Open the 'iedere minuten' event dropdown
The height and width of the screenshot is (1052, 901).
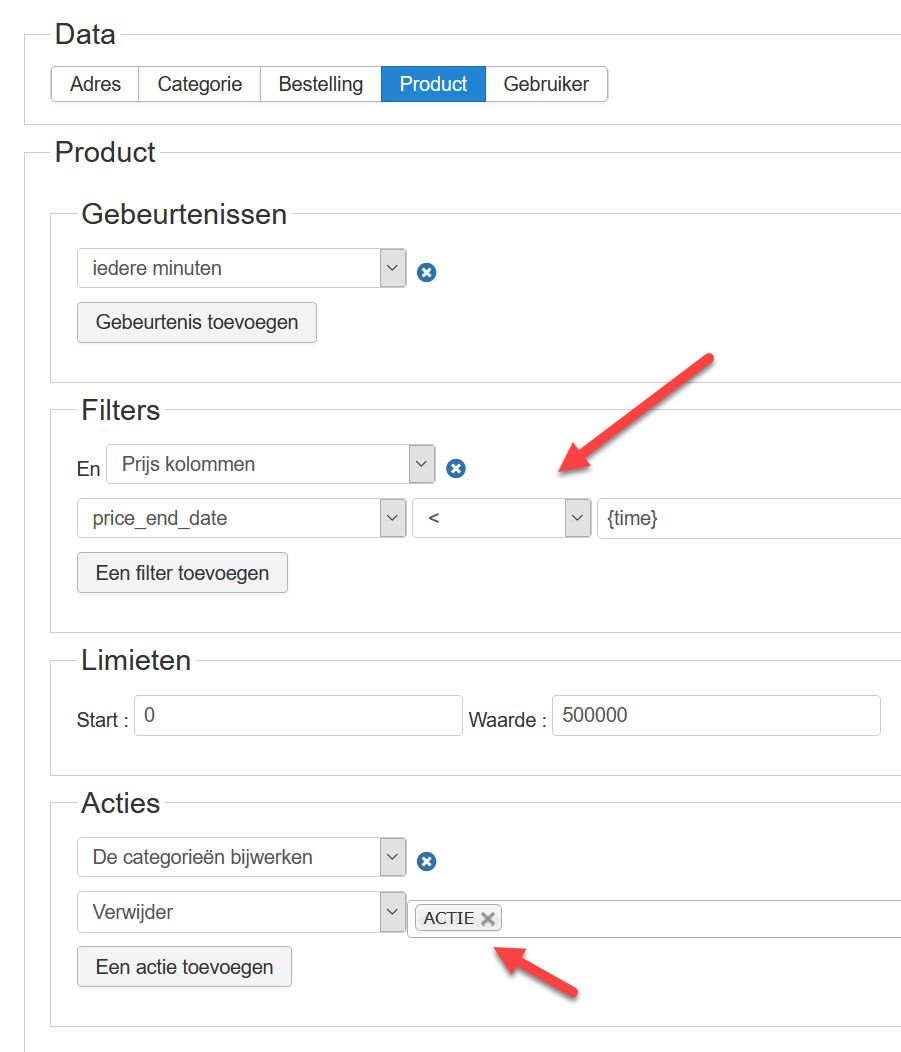click(242, 268)
